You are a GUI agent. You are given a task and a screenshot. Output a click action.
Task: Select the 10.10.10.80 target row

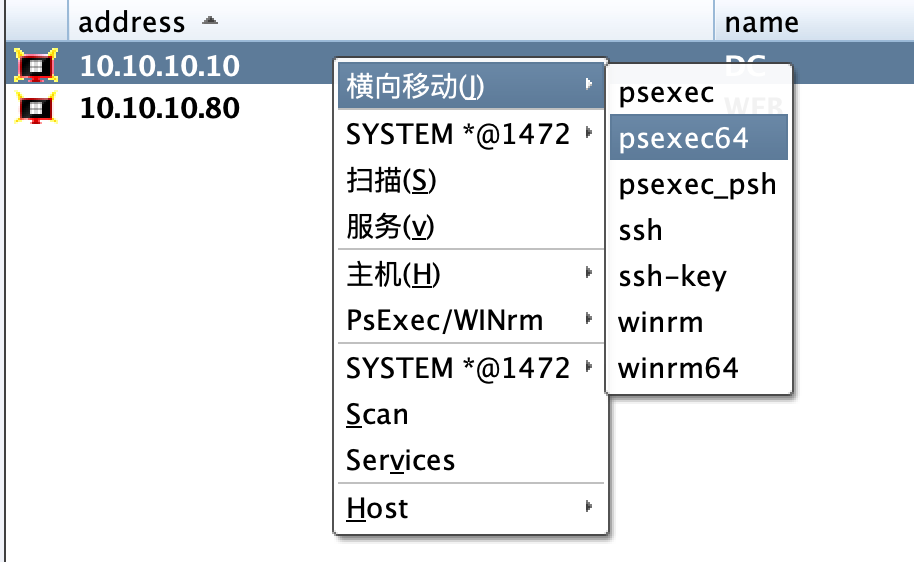(x=160, y=107)
